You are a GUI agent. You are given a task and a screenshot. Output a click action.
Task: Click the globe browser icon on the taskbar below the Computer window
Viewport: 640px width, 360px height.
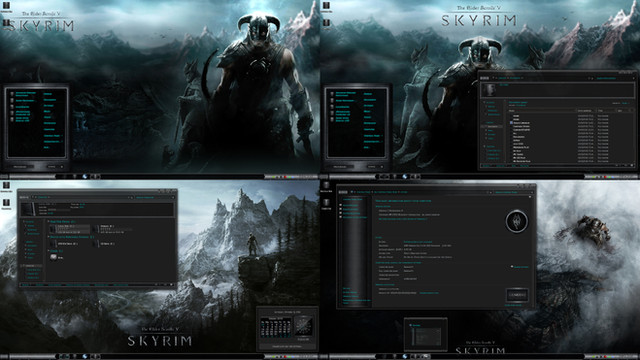pyautogui.click(x=85, y=356)
